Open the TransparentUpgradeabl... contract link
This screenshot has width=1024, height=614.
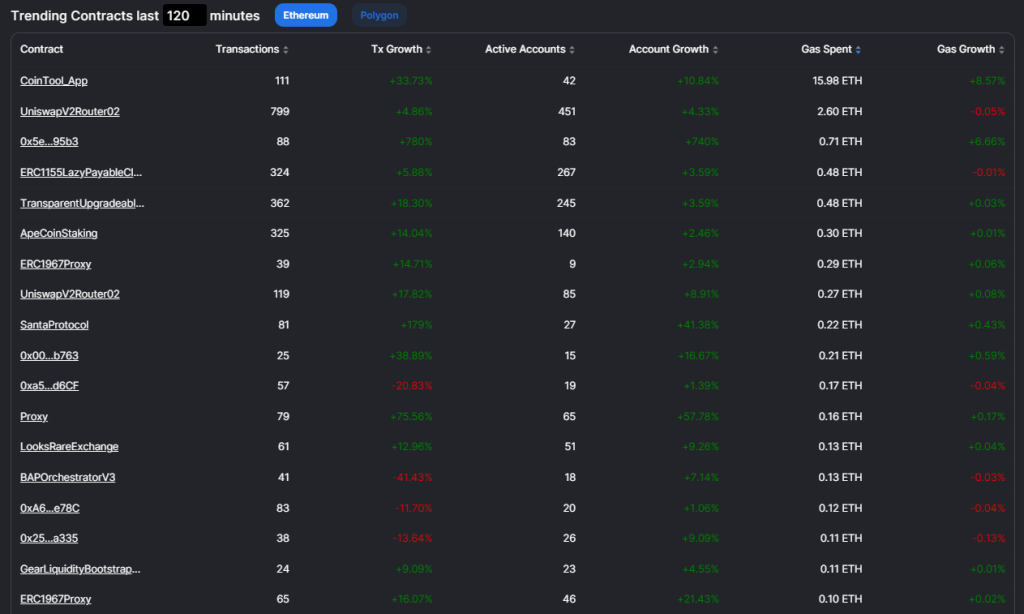click(x=82, y=203)
